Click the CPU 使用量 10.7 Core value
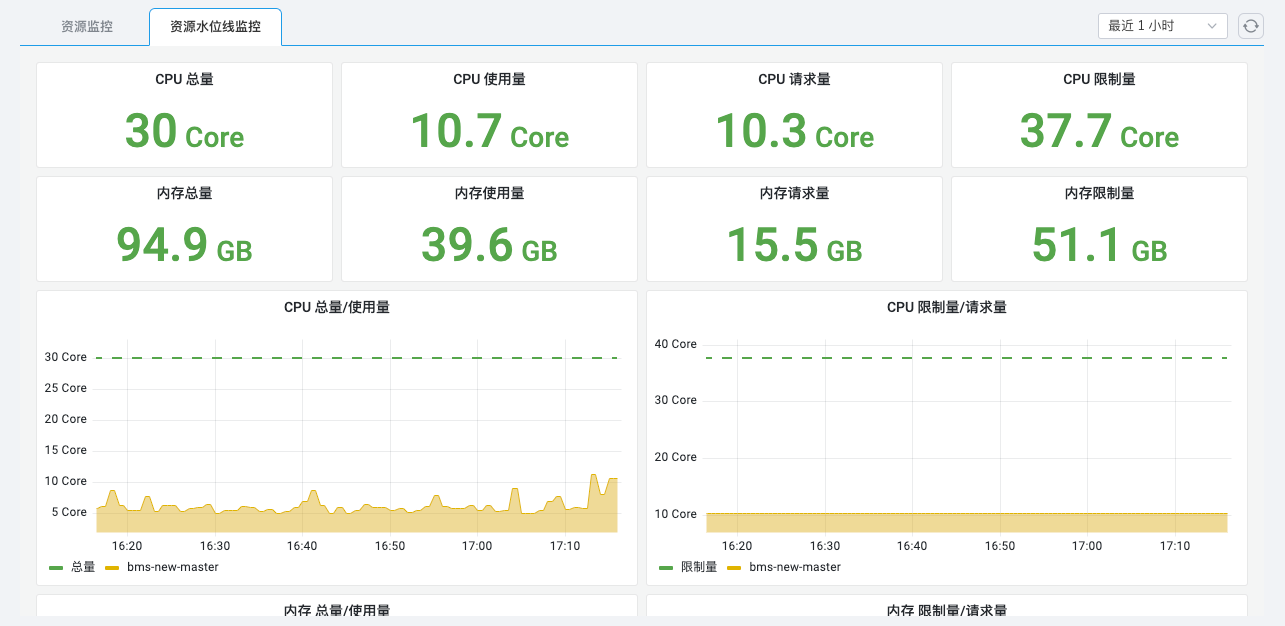 pyautogui.click(x=489, y=132)
